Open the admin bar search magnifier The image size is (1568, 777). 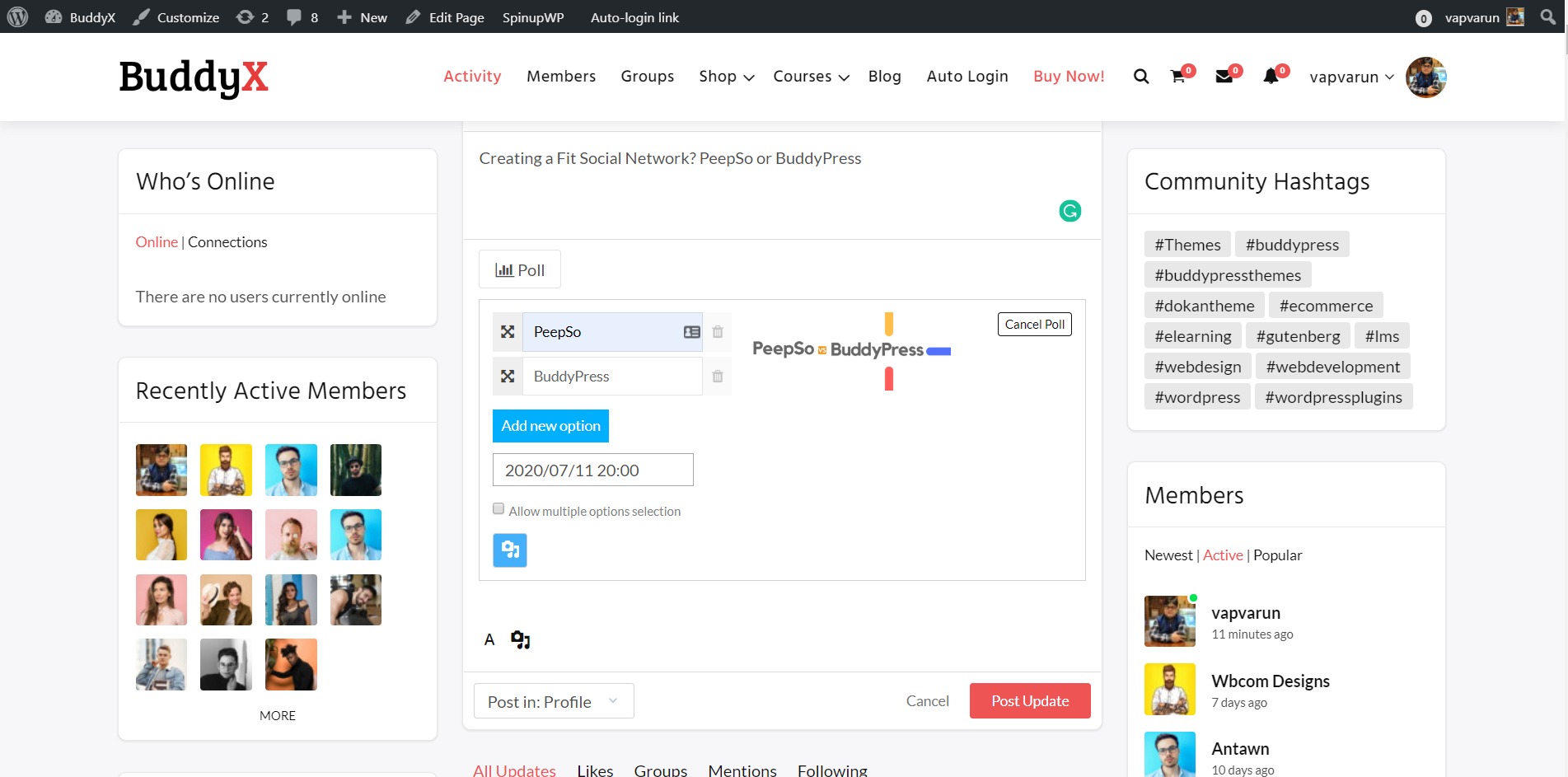tap(1548, 16)
